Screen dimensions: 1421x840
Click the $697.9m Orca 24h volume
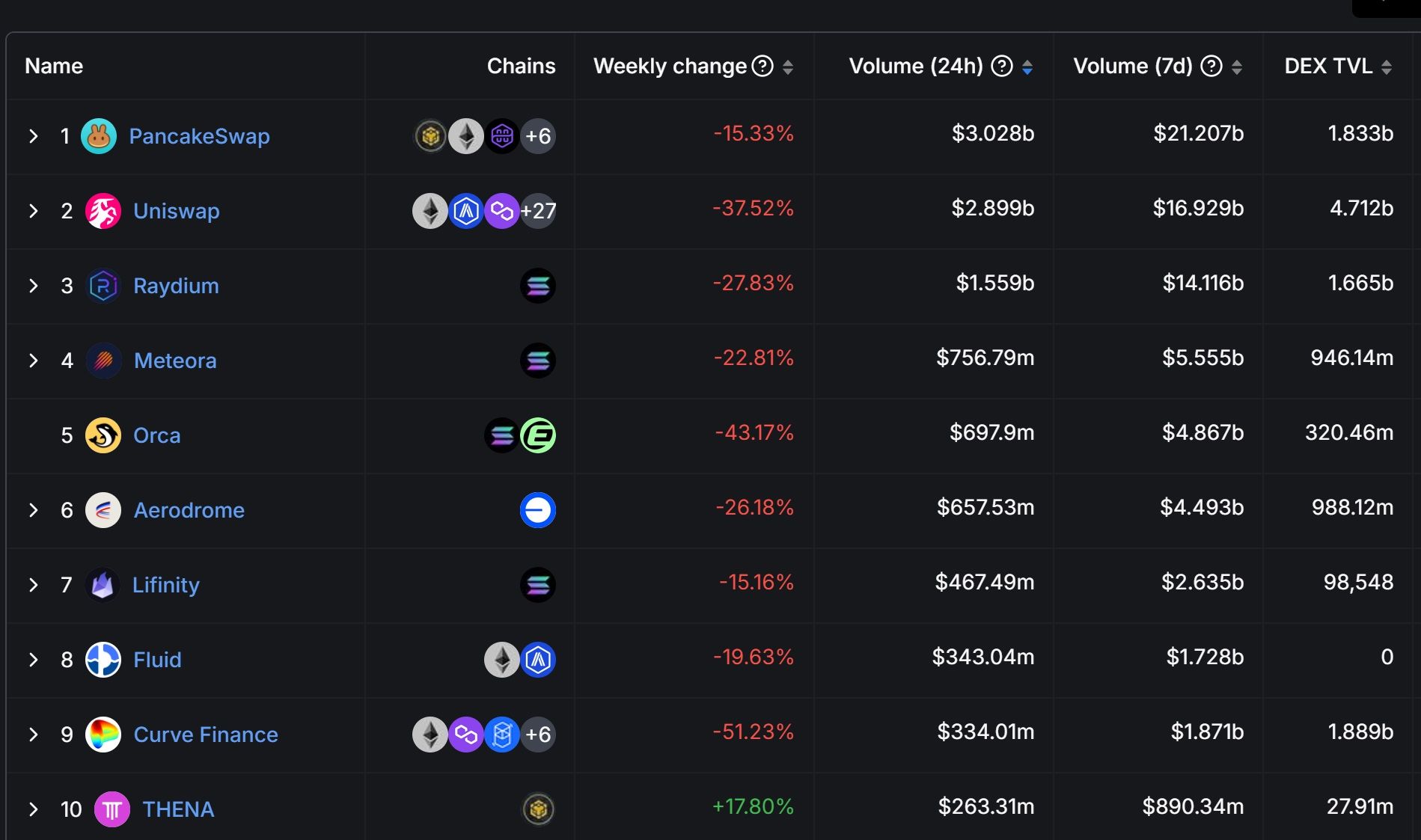[991, 432]
